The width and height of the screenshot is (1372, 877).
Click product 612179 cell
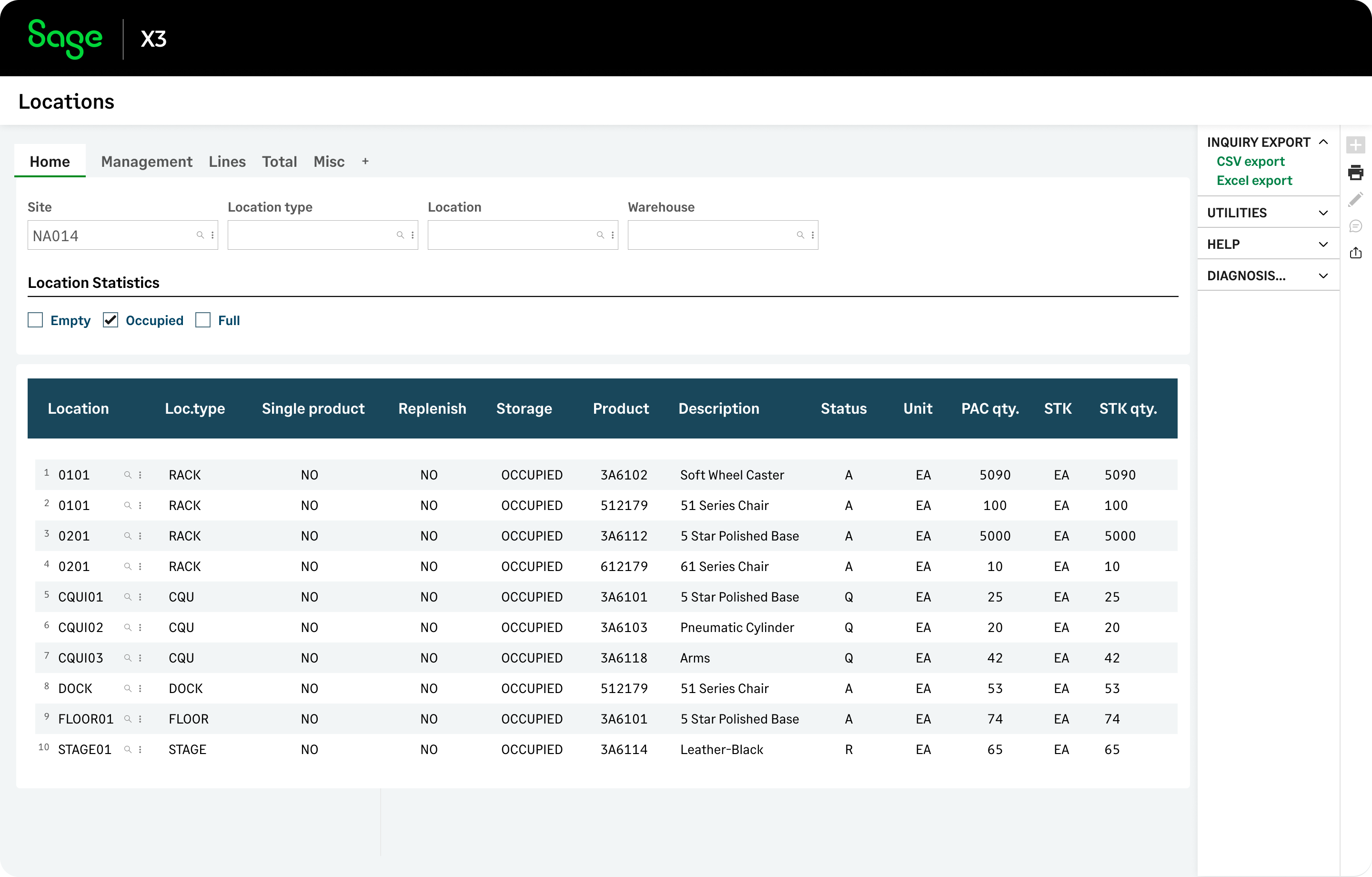[x=624, y=566]
